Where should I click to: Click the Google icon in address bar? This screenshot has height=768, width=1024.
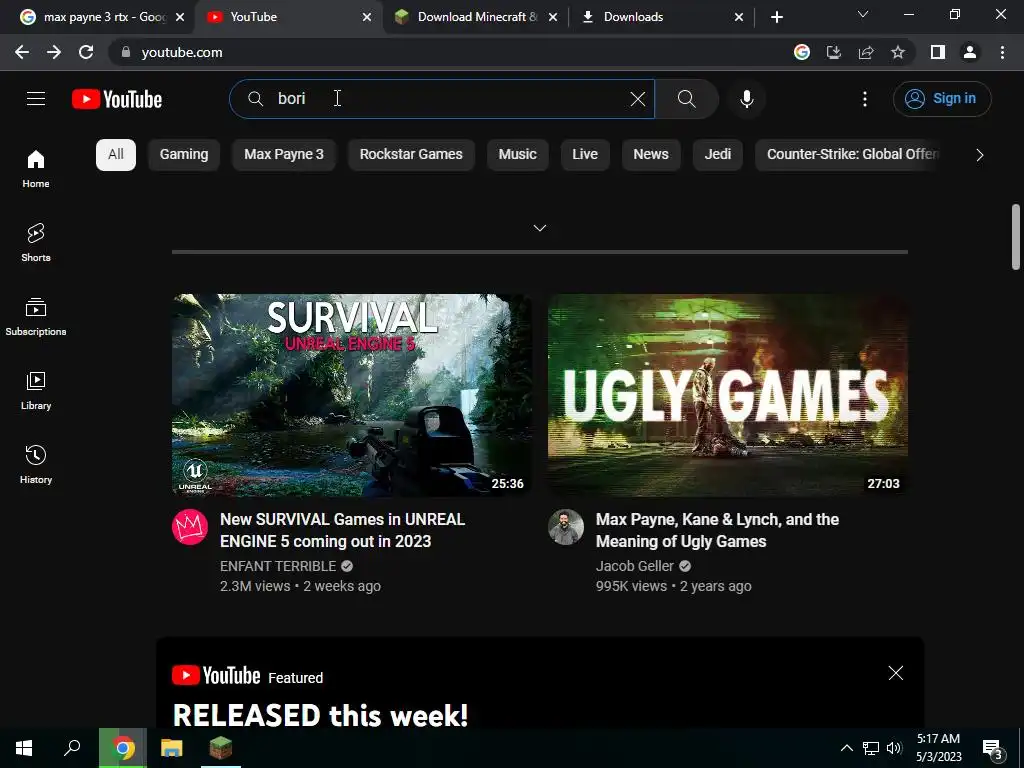tap(802, 52)
